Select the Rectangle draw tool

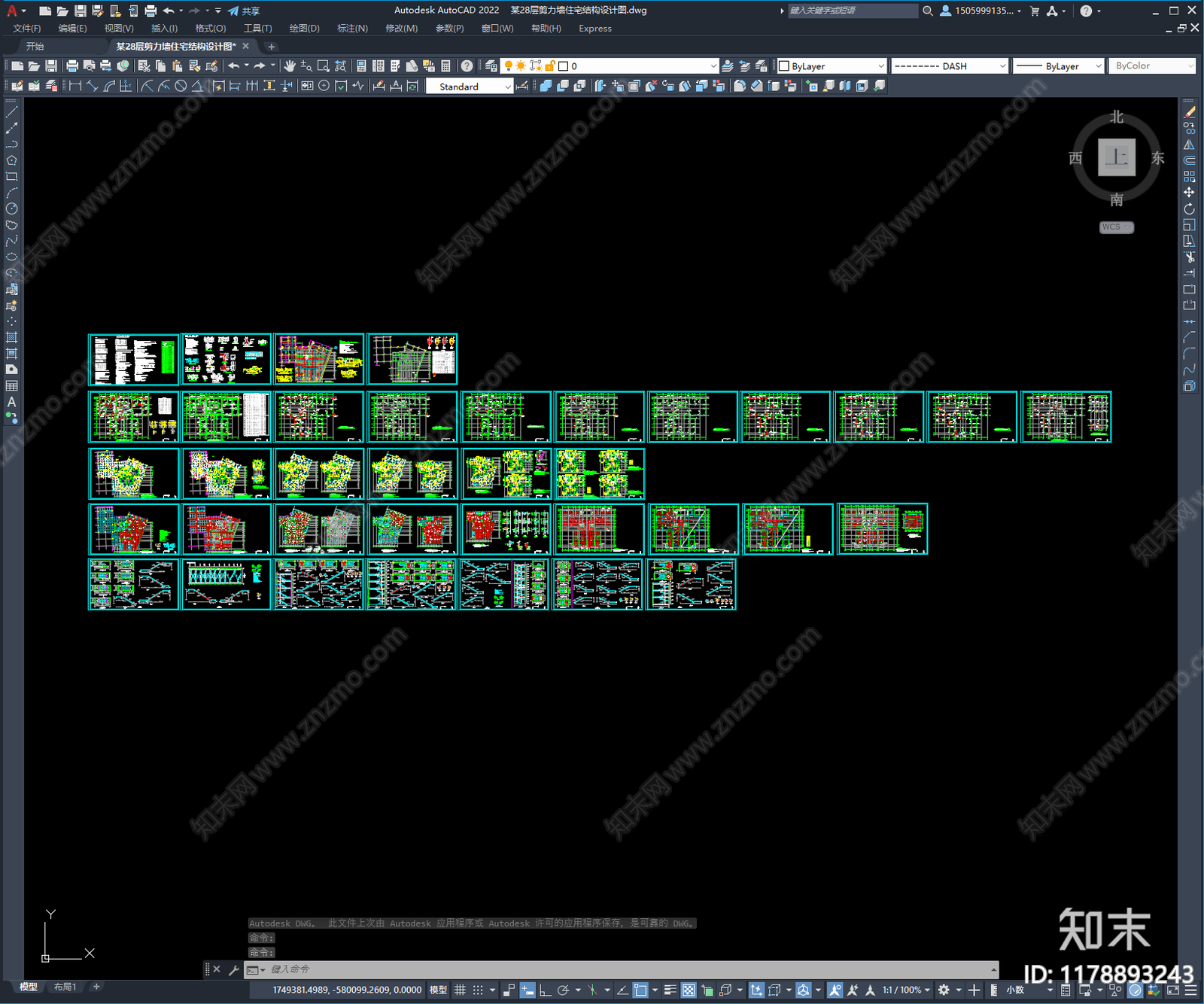[11, 176]
